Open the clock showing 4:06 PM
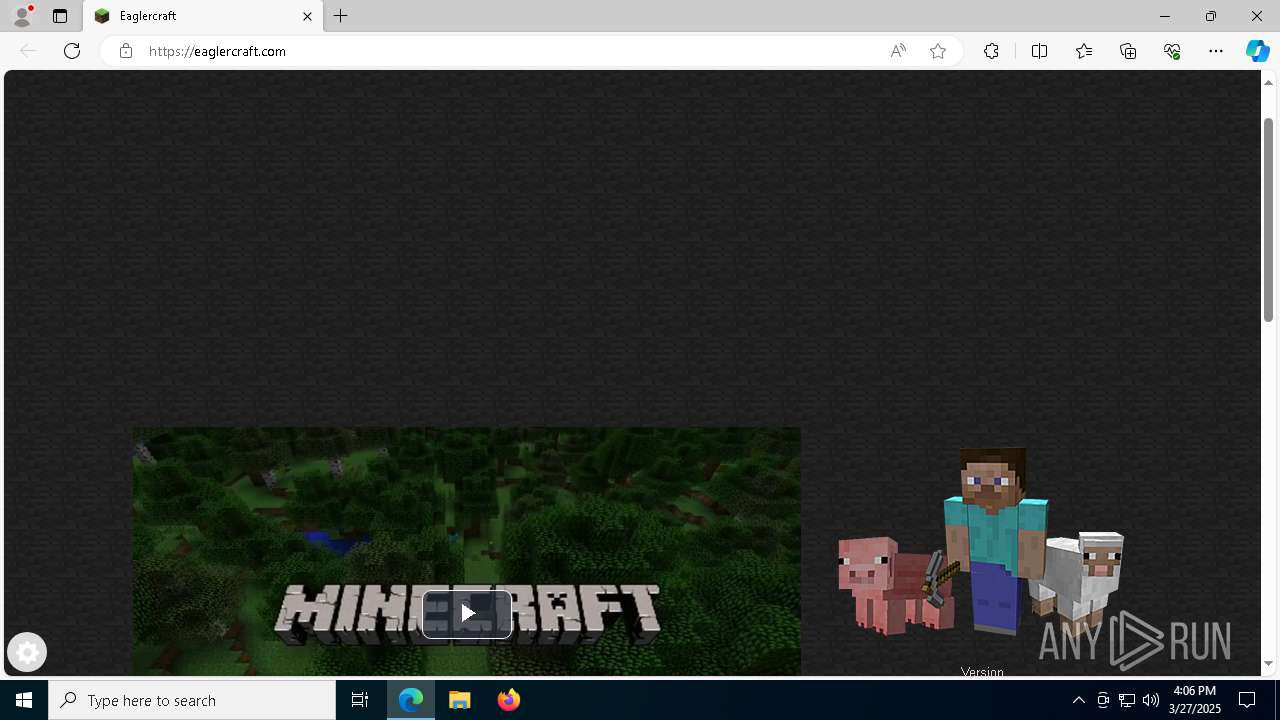 (x=1196, y=700)
